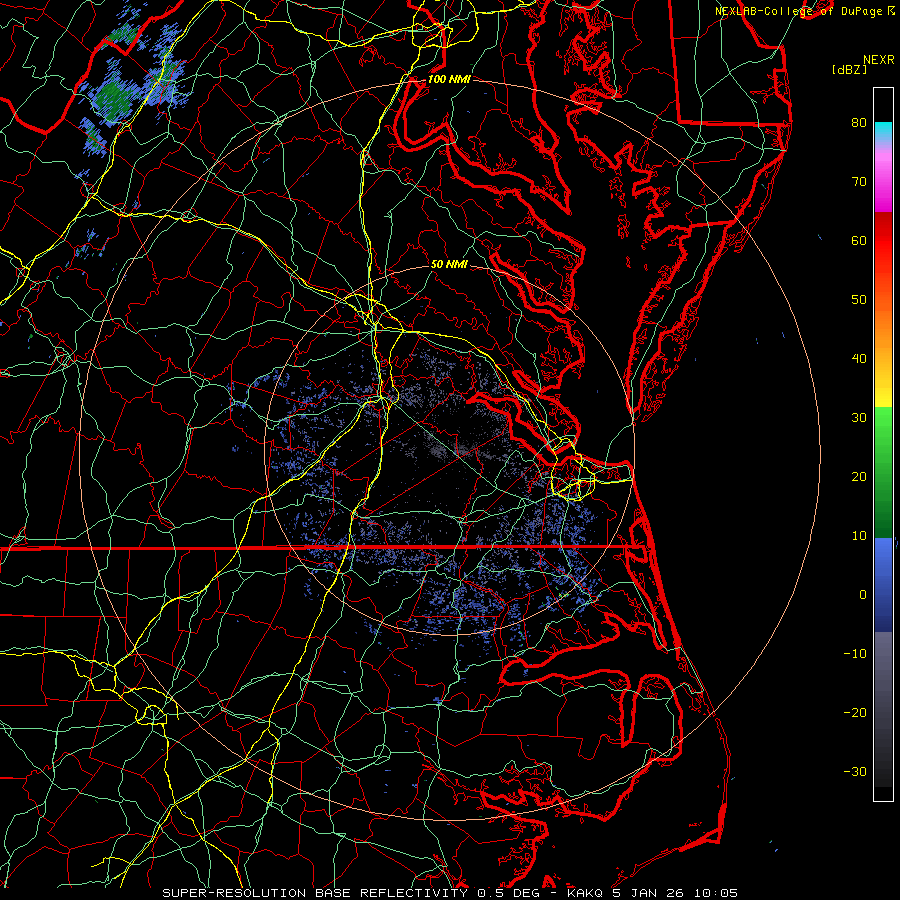
Task: Click the blue segment of the color bar
Action: tap(883, 585)
